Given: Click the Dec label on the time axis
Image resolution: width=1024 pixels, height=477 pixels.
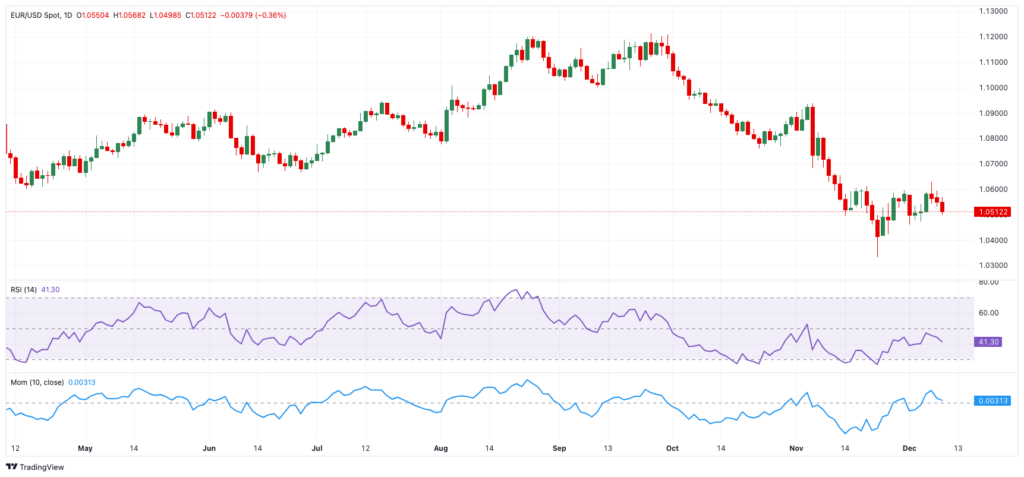Looking at the screenshot, I should (x=905, y=447).
